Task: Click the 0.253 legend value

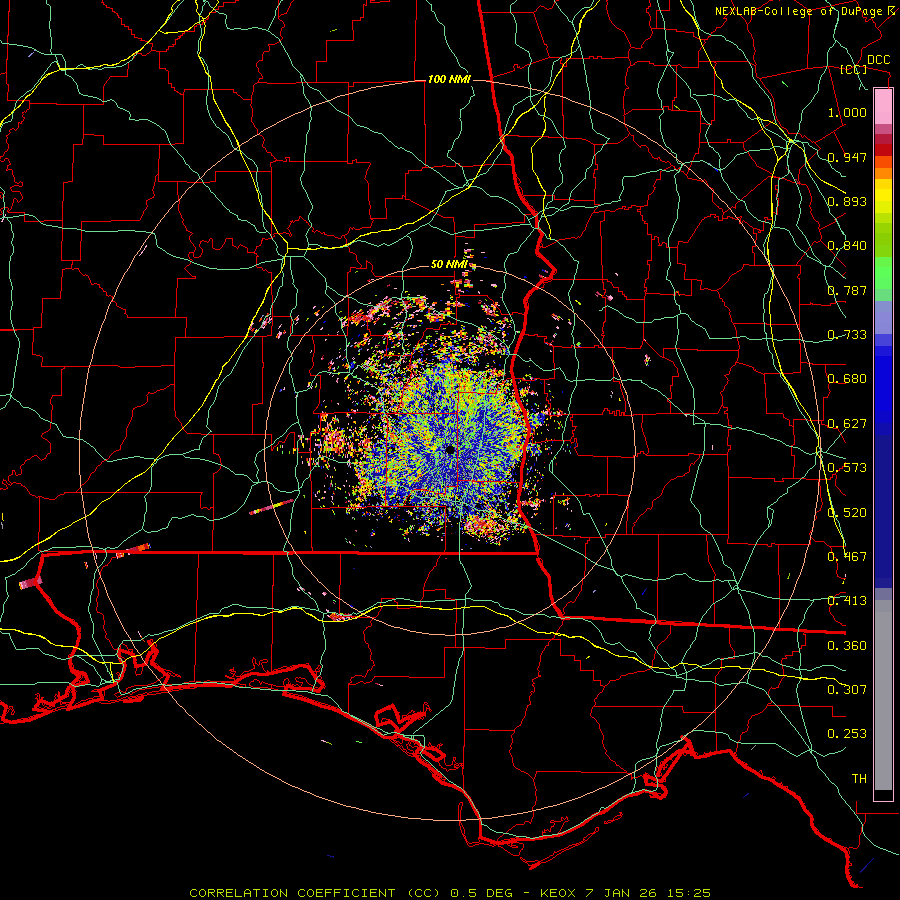Action: 847,734
